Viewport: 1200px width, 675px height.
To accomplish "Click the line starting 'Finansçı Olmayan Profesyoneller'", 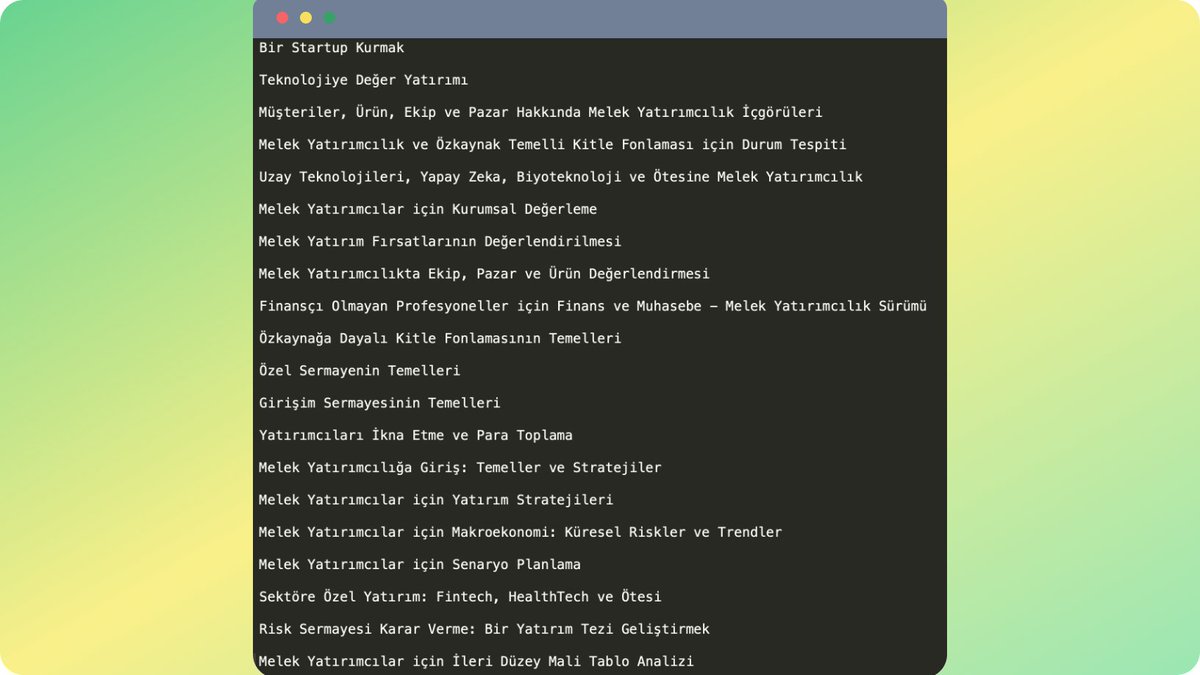I will (x=592, y=306).
